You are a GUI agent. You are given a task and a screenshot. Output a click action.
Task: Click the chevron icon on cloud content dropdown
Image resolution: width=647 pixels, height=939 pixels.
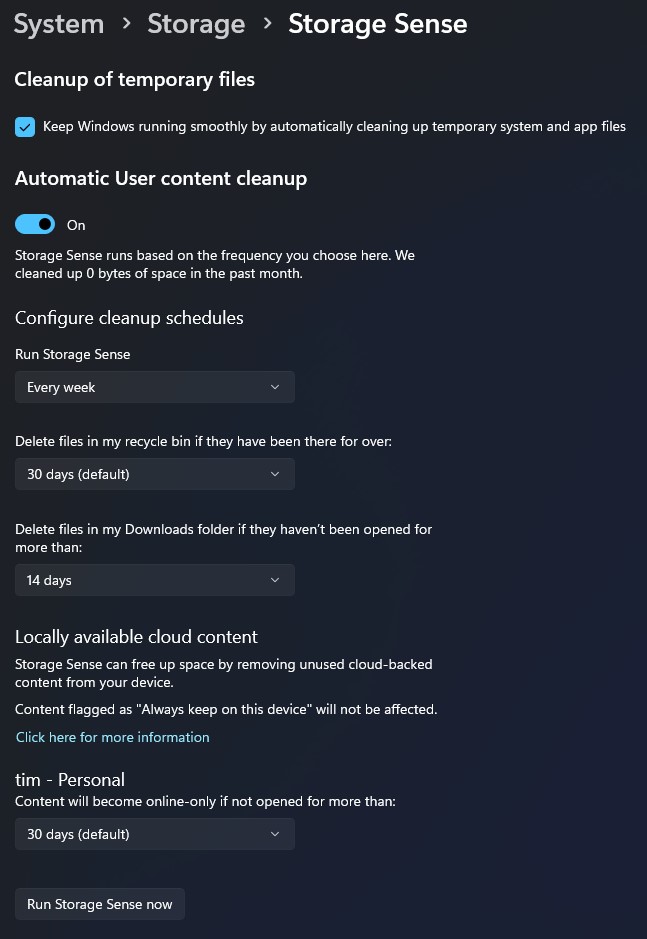click(275, 834)
